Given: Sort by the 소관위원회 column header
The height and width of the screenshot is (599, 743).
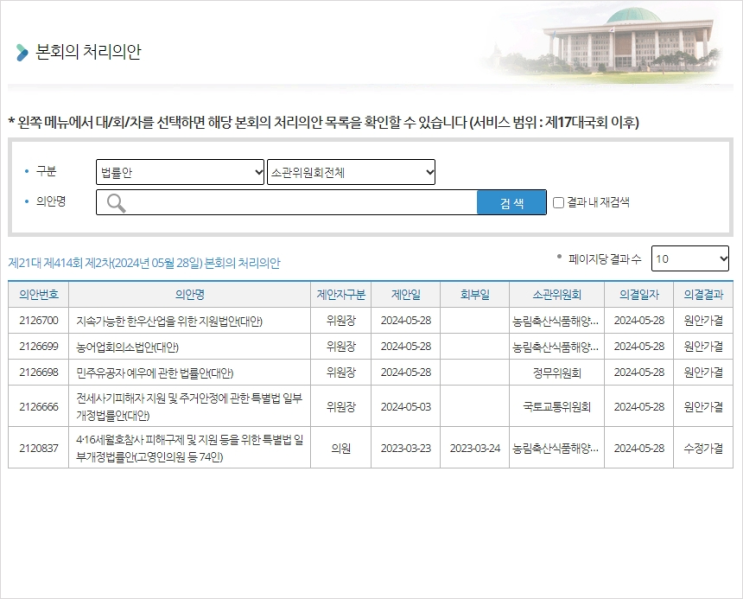Looking at the screenshot, I should pos(557,295).
